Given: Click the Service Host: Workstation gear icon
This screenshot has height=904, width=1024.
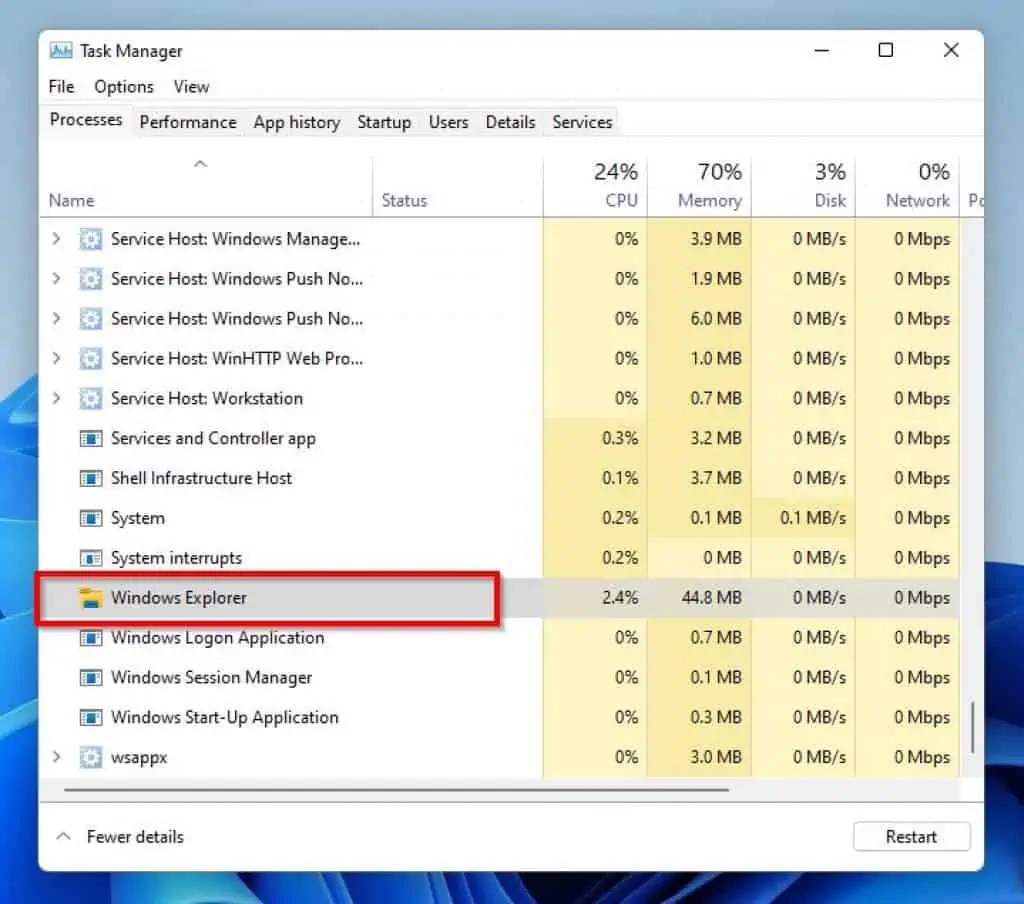Looking at the screenshot, I should click(x=89, y=398).
